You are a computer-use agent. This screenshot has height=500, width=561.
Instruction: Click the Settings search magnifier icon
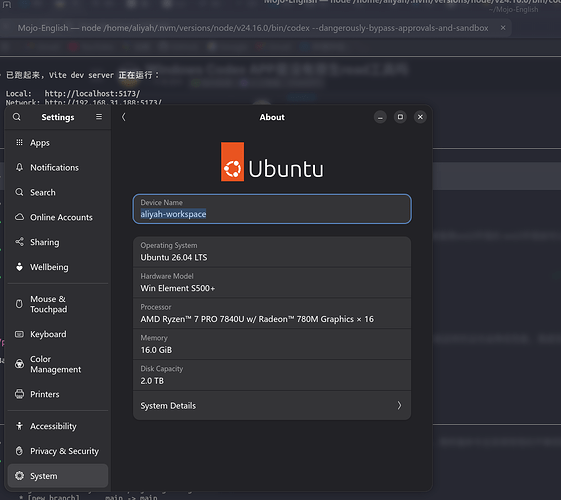[x=16, y=117]
